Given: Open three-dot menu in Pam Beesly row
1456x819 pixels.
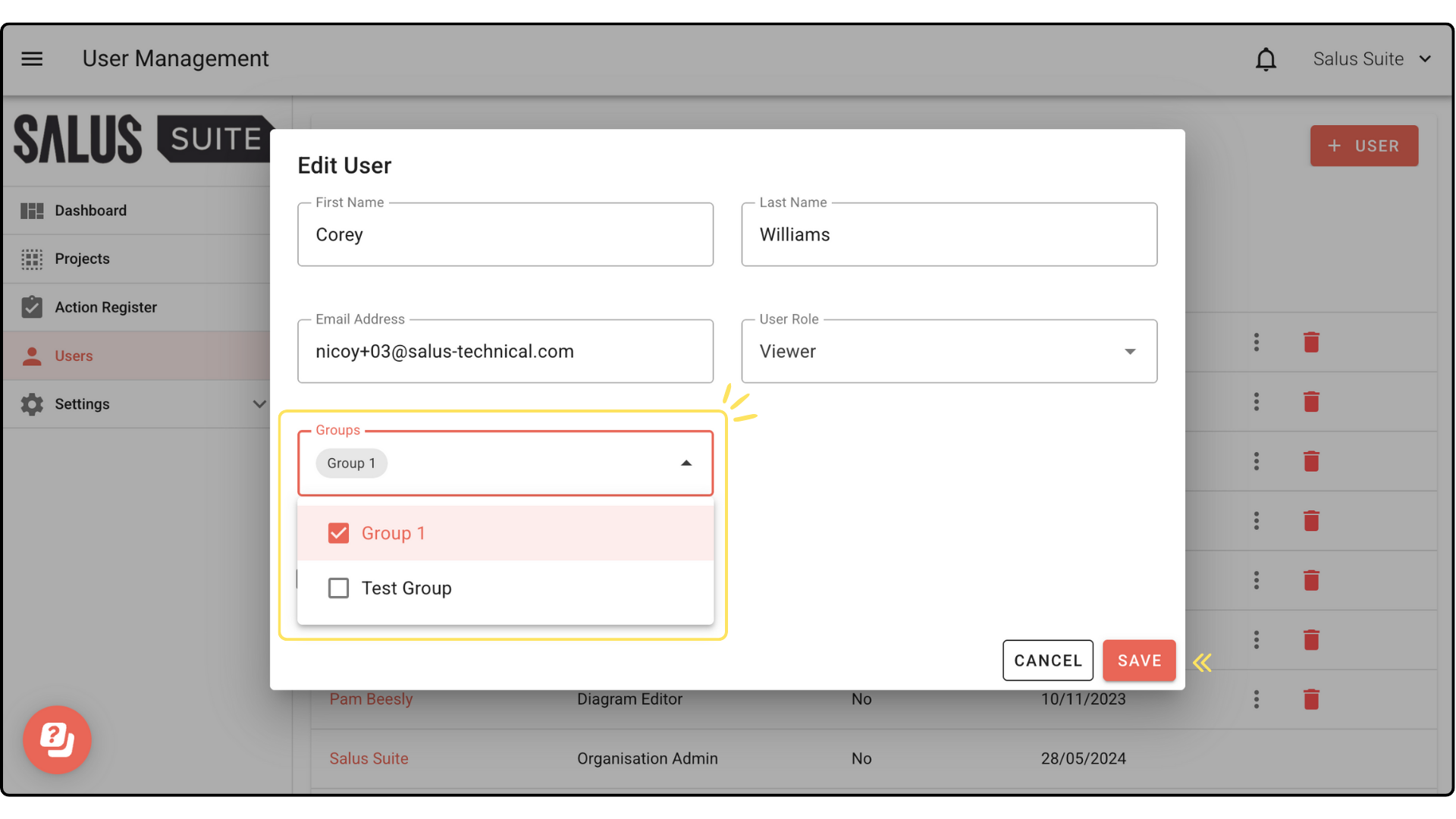Looking at the screenshot, I should tap(1257, 699).
